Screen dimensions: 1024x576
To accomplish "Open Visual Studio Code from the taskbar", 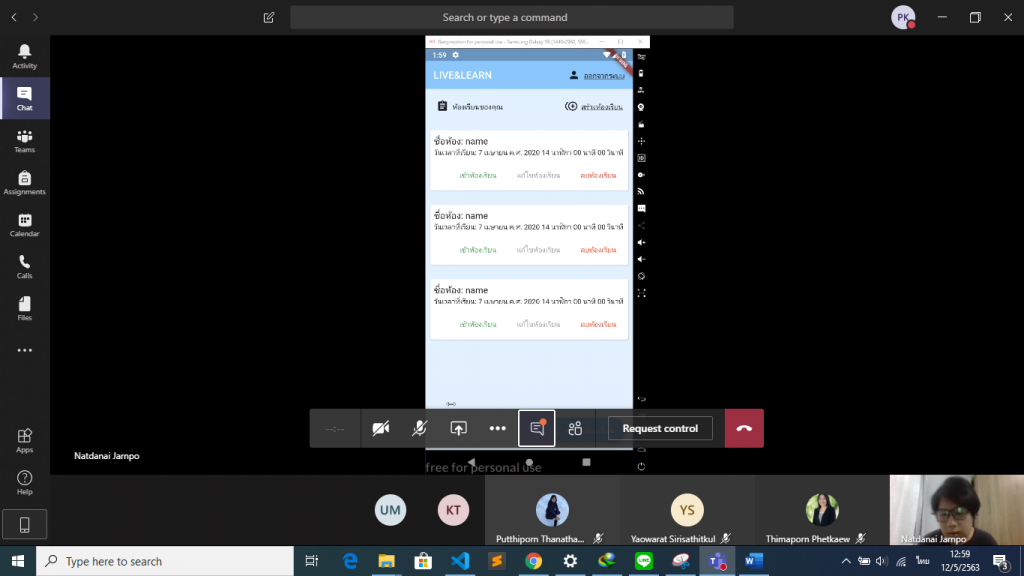I will [x=459, y=561].
